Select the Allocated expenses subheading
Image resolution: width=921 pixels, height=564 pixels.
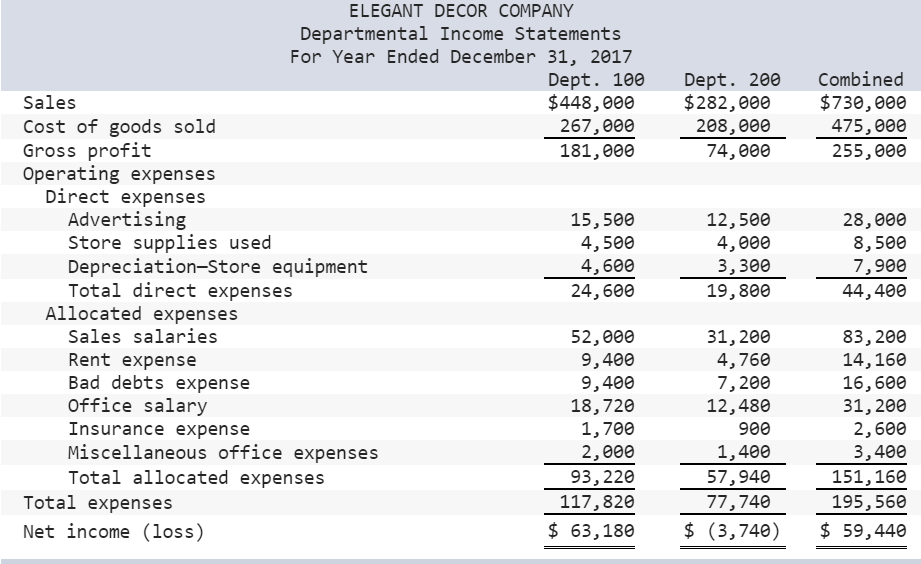142,314
